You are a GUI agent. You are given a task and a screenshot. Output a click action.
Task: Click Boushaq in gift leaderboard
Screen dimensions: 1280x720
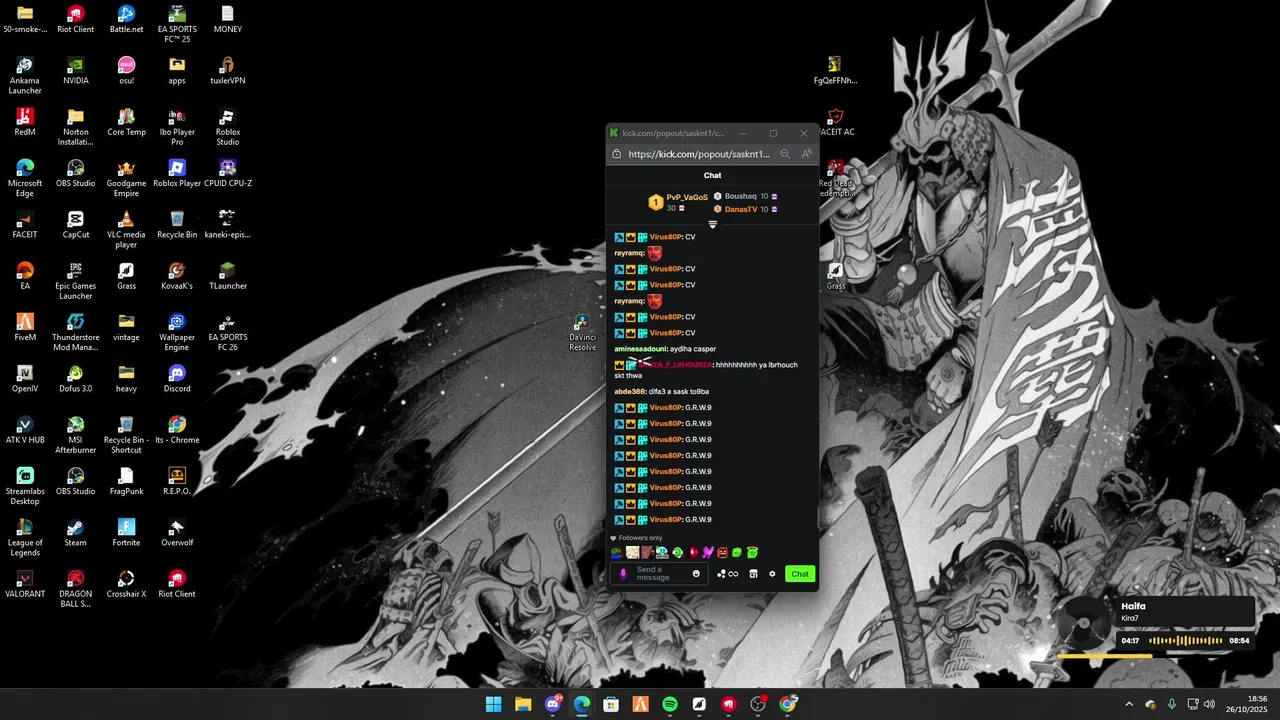[x=740, y=196]
